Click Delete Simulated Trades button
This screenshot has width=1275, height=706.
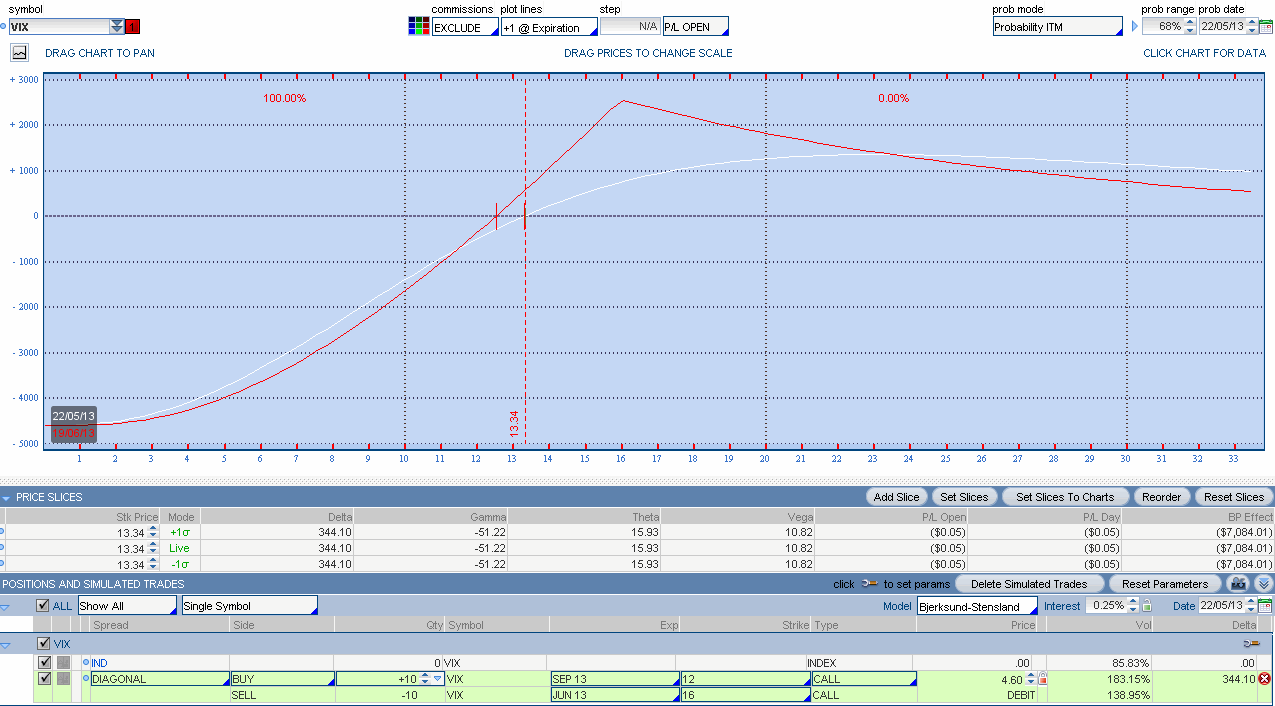[1029, 583]
